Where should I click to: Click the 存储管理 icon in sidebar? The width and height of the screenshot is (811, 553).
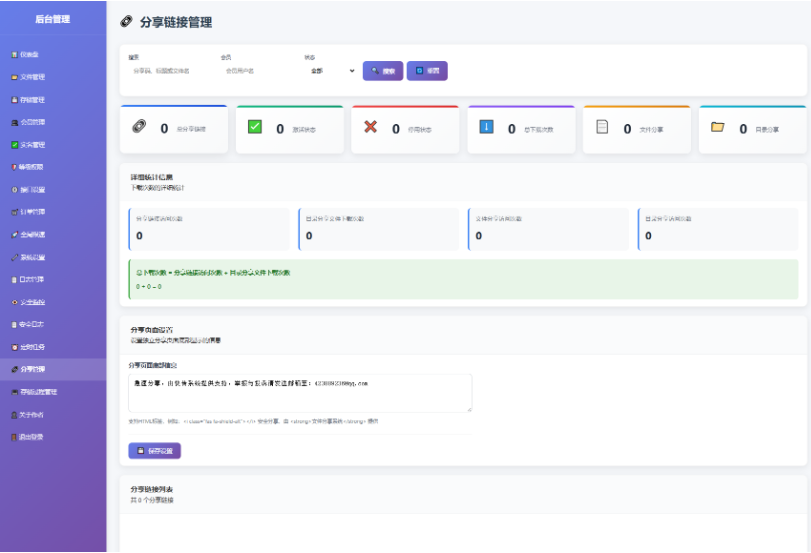(x=13, y=100)
